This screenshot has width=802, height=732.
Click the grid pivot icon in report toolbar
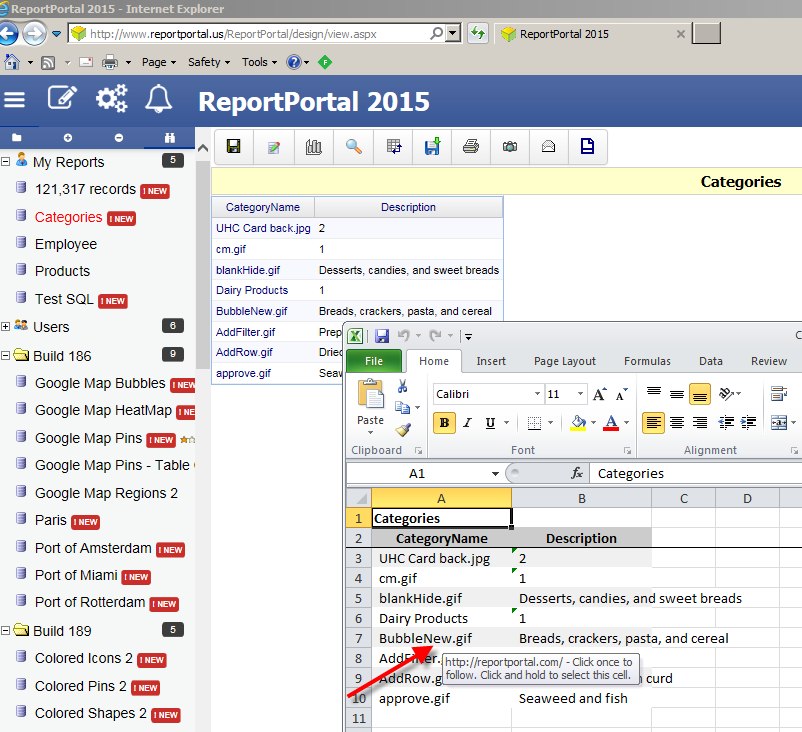[x=393, y=147]
